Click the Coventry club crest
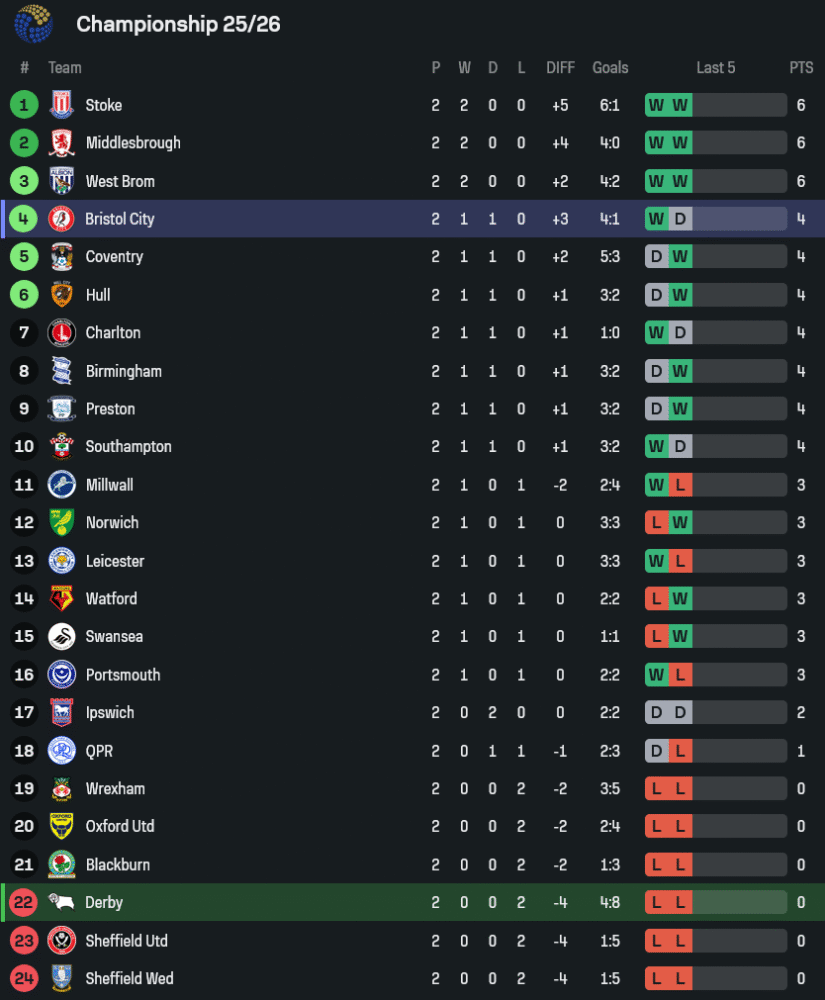This screenshot has width=825, height=1000. tap(62, 257)
